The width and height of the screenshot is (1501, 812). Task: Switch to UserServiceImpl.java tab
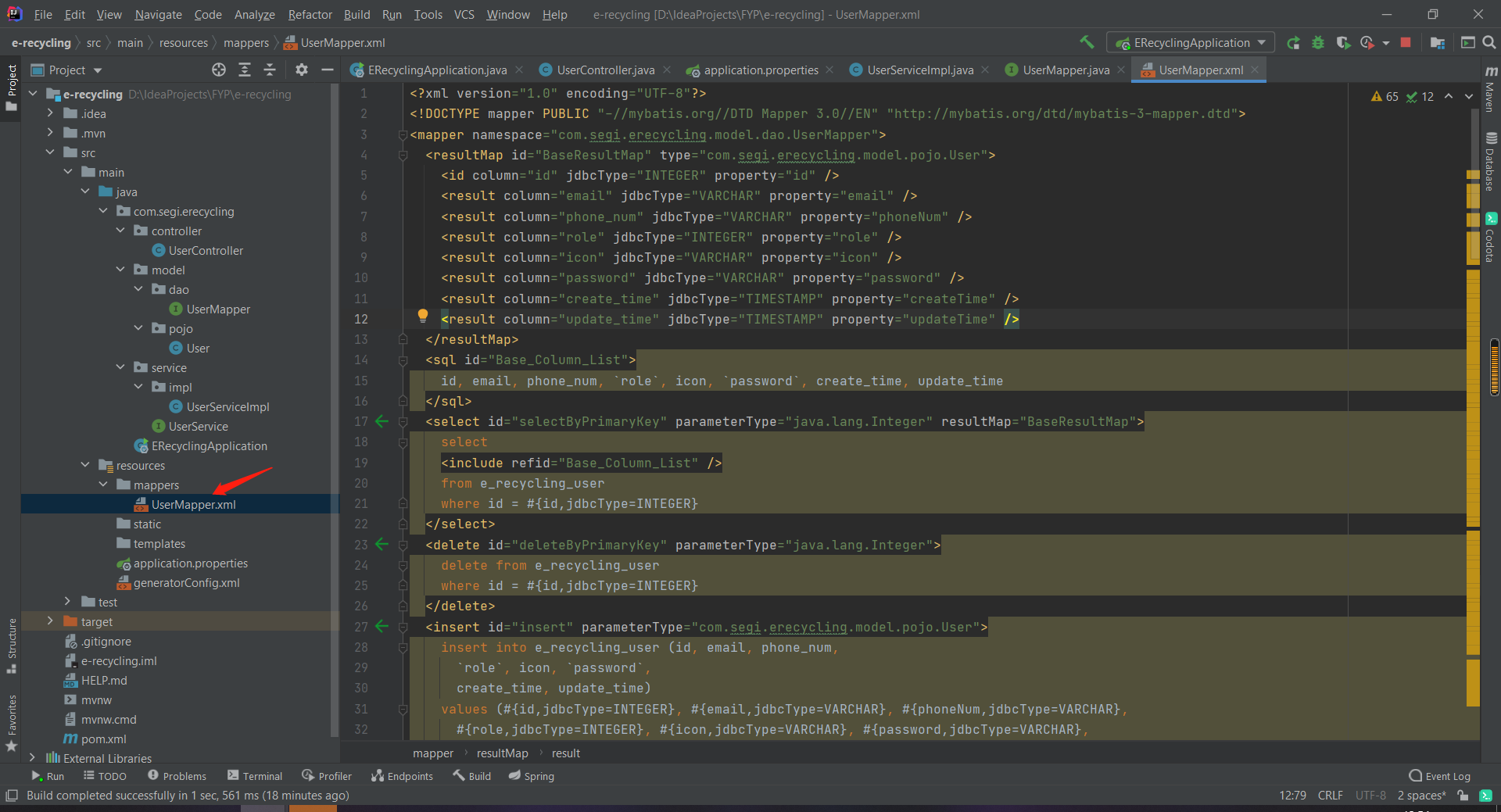920,70
